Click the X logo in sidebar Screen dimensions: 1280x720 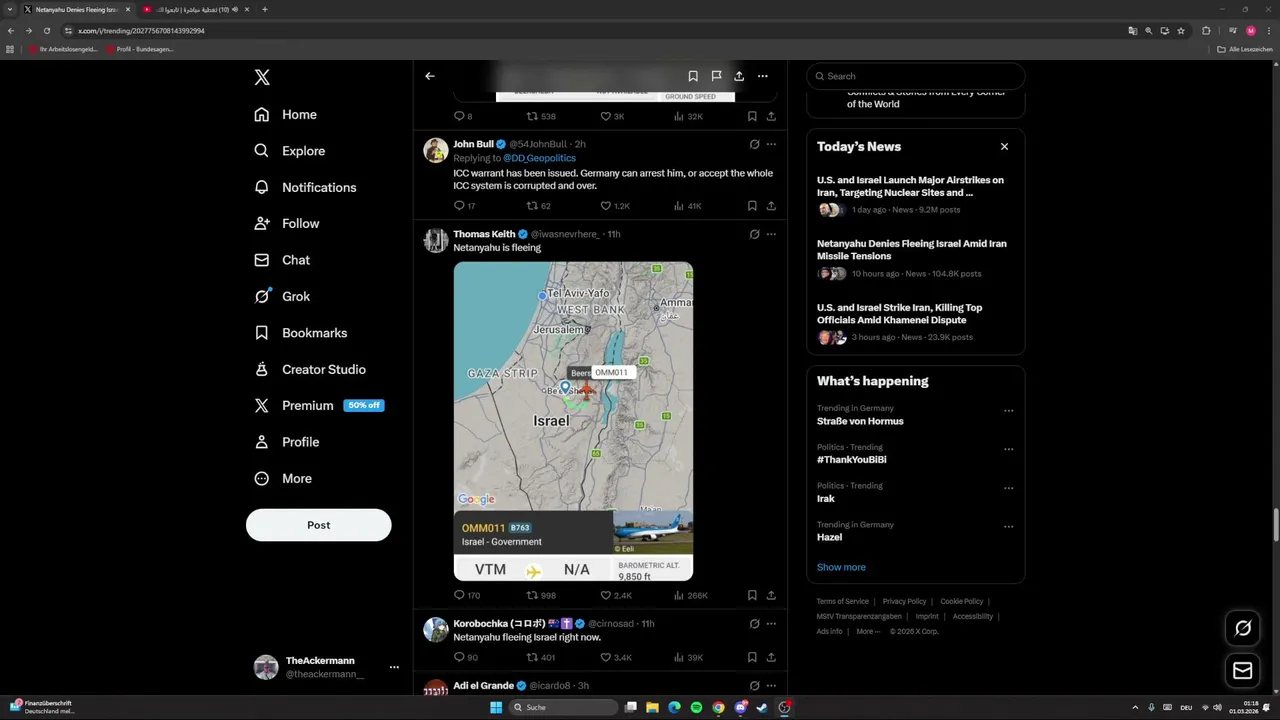(262, 77)
